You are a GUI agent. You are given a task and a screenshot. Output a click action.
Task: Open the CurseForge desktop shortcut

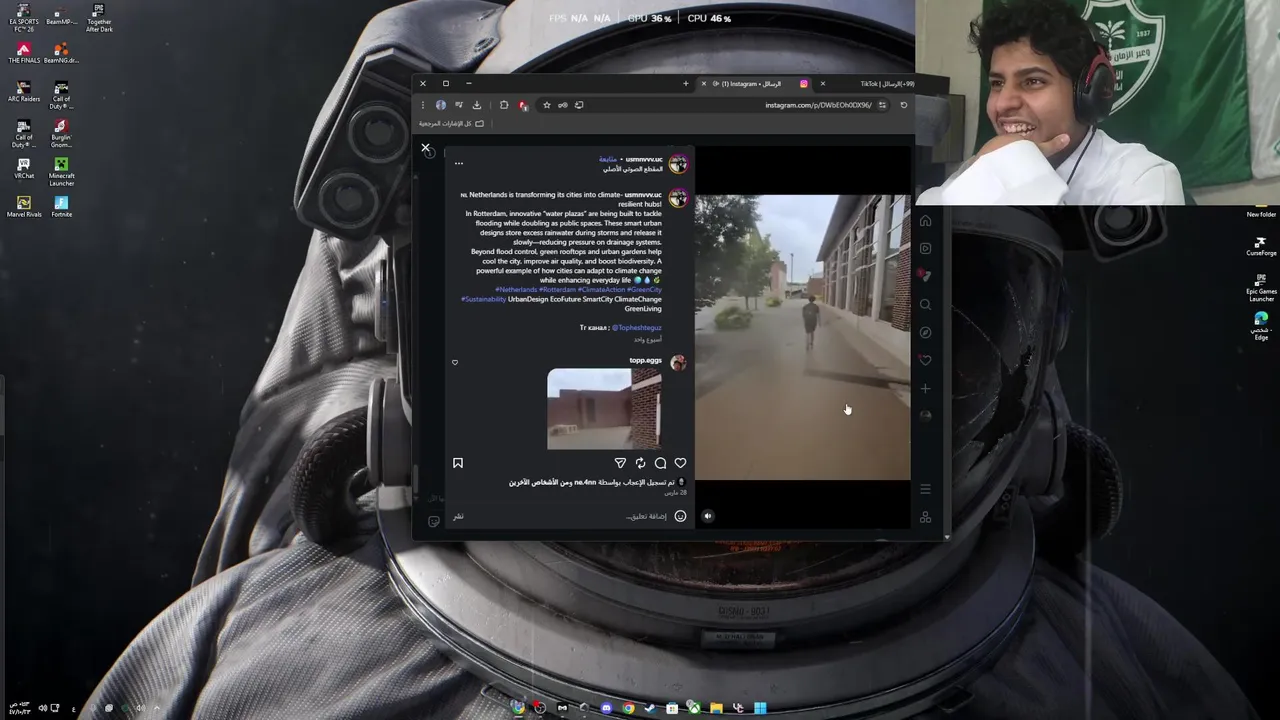(x=1261, y=247)
